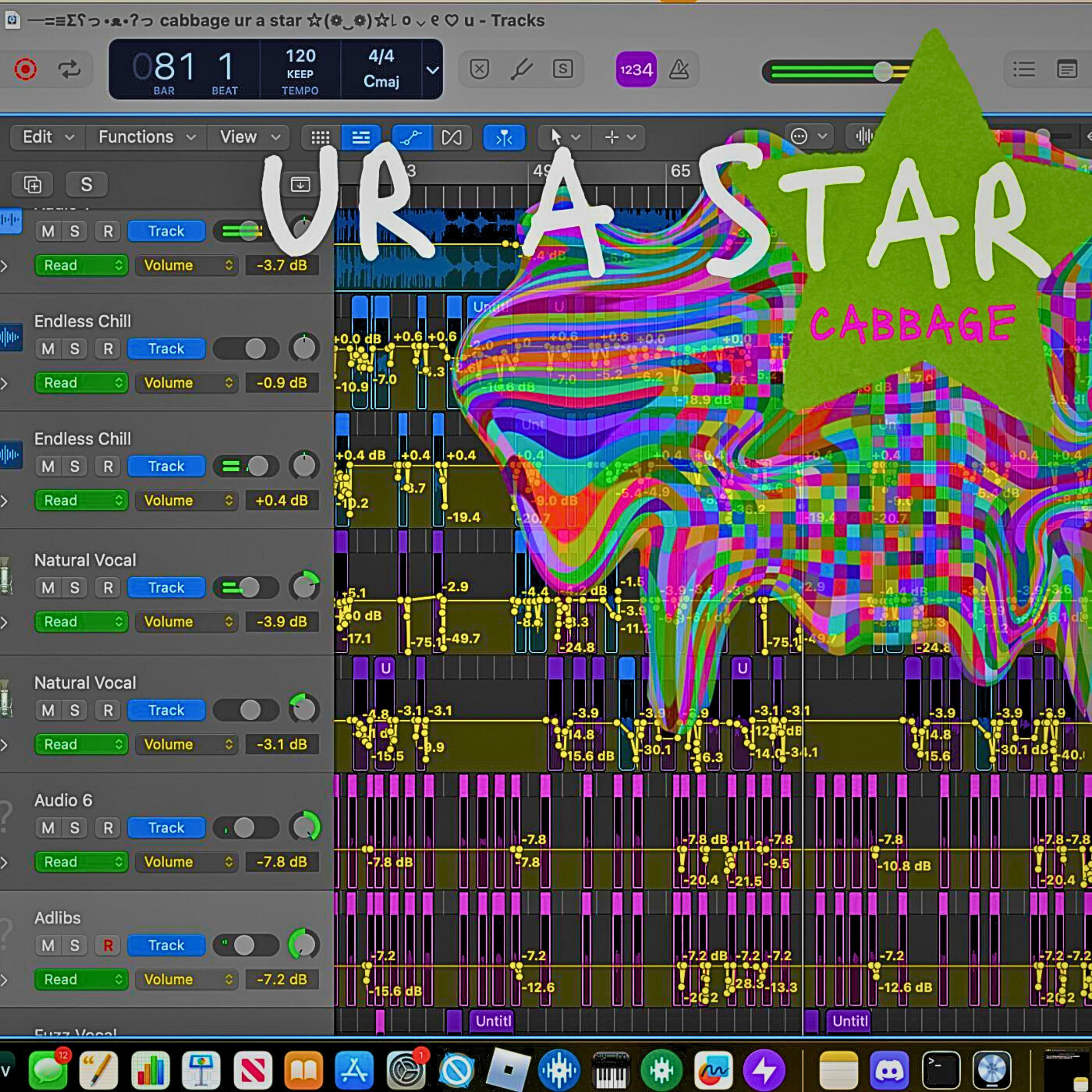Open Read automation mode on Audio 6

[82, 862]
